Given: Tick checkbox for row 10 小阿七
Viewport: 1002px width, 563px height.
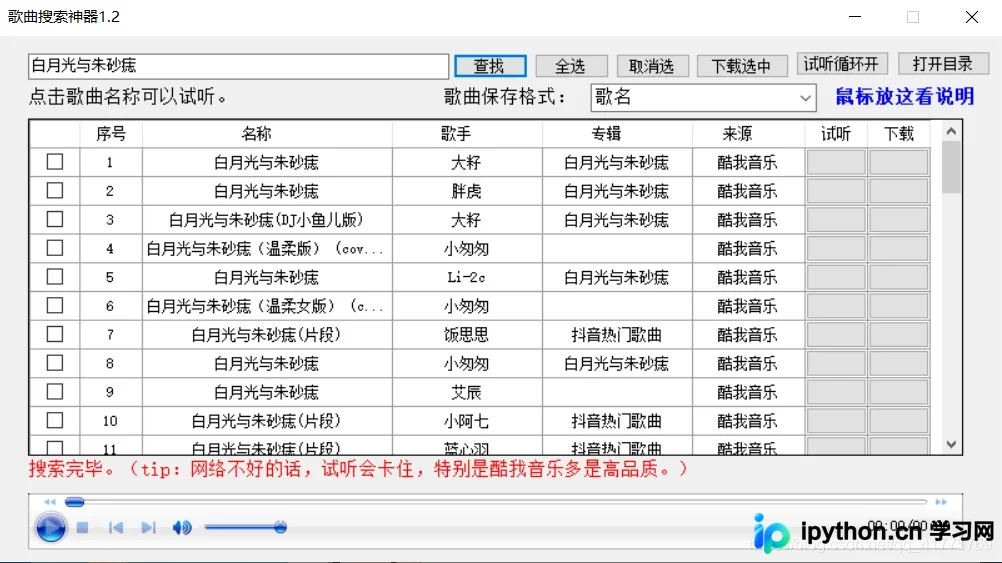Looking at the screenshot, I should [x=55, y=420].
